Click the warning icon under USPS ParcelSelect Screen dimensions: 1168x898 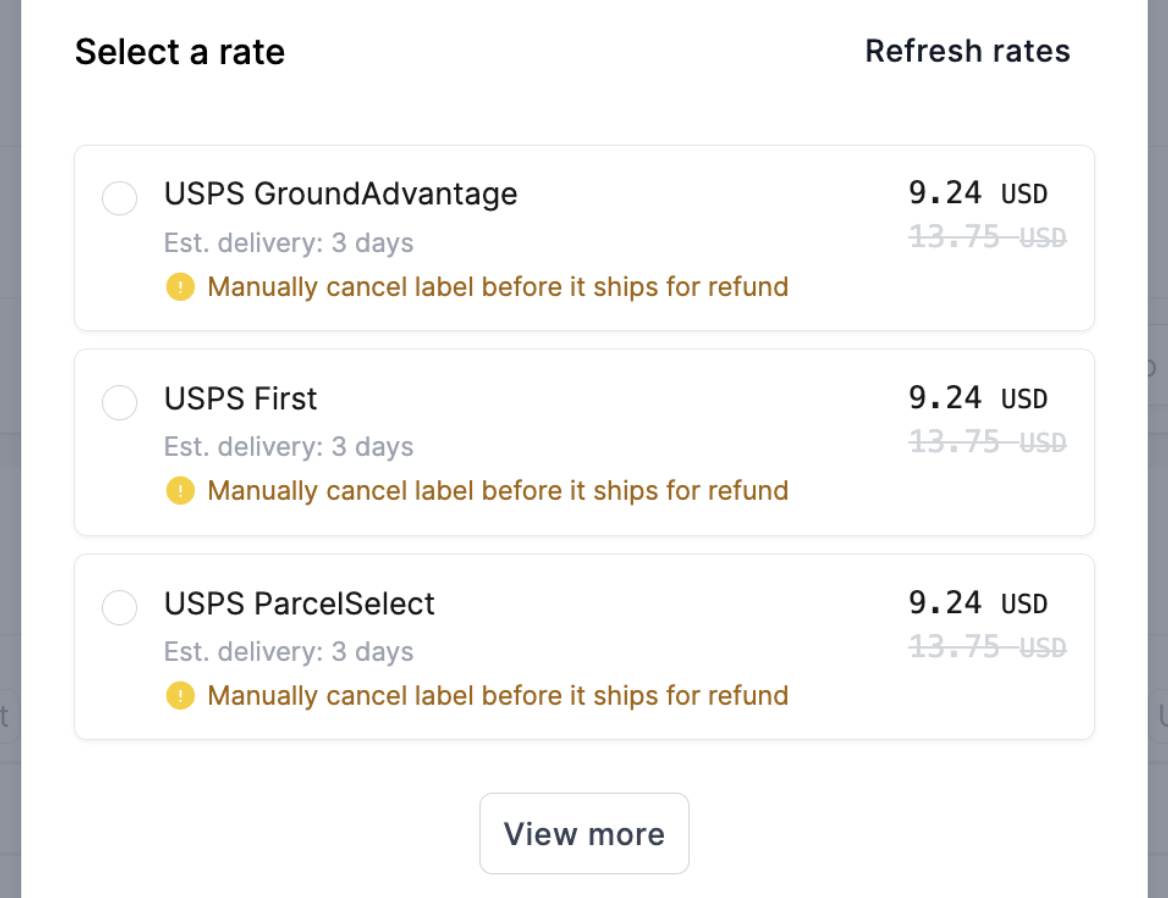(x=180, y=695)
